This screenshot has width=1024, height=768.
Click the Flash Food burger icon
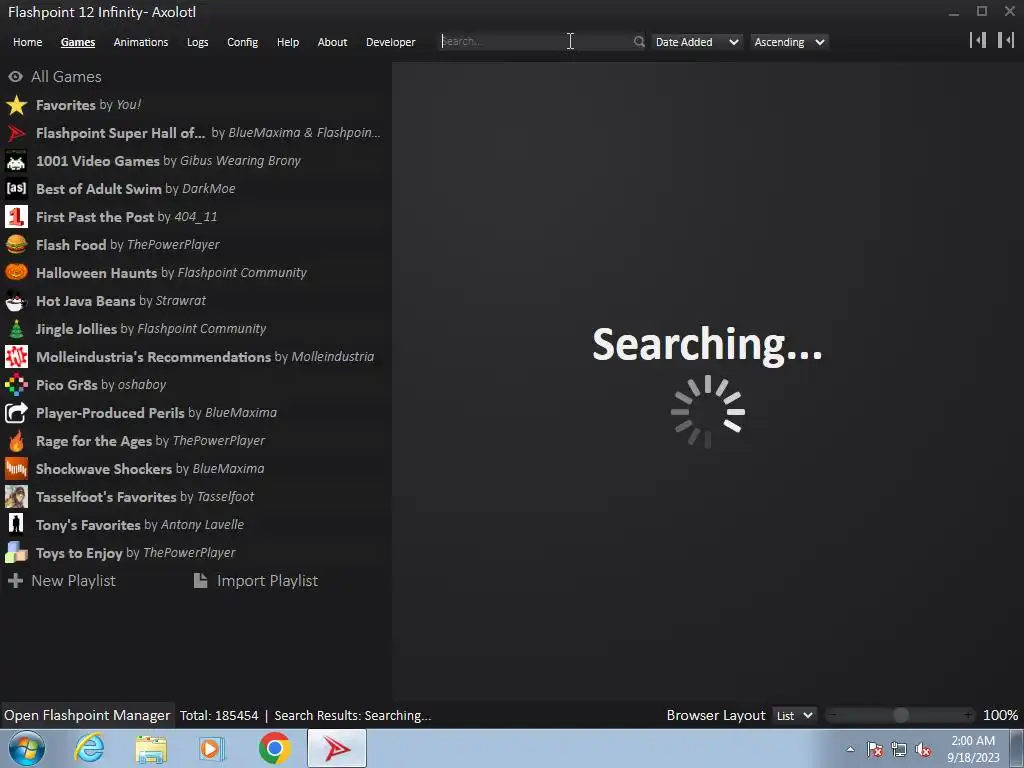coord(16,245)
